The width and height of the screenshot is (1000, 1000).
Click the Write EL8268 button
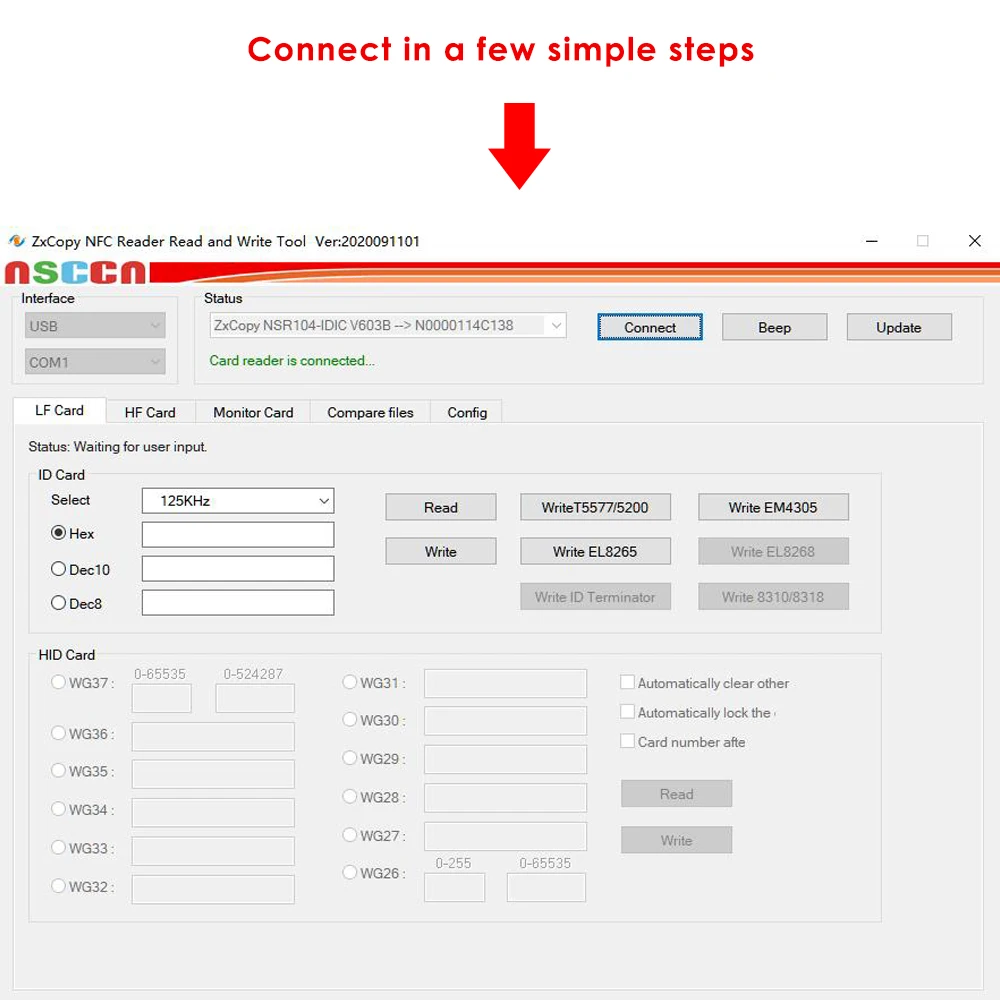(x=773, y=552)
